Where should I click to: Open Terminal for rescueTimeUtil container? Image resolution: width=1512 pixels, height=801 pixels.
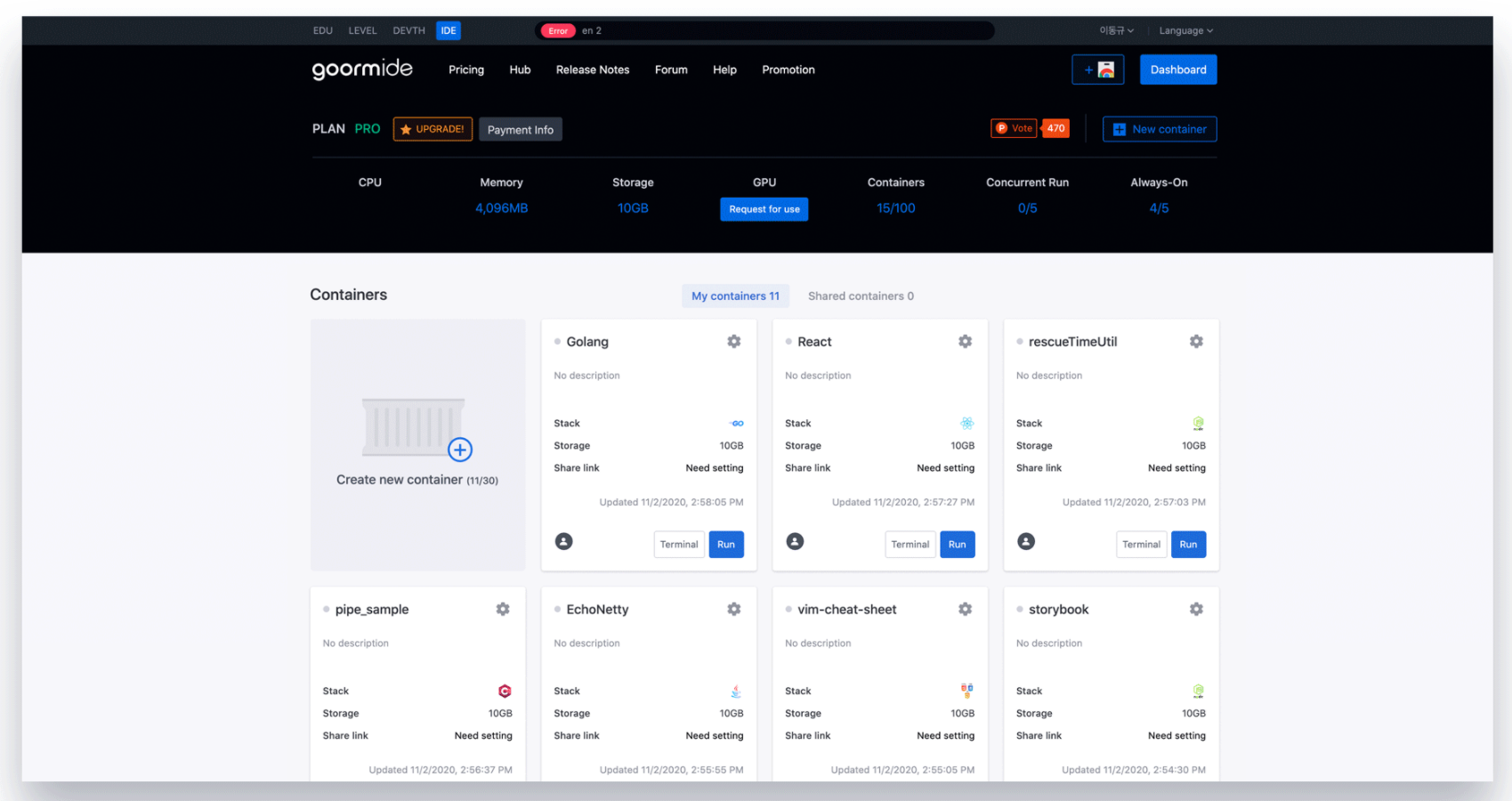point(1142,545)
